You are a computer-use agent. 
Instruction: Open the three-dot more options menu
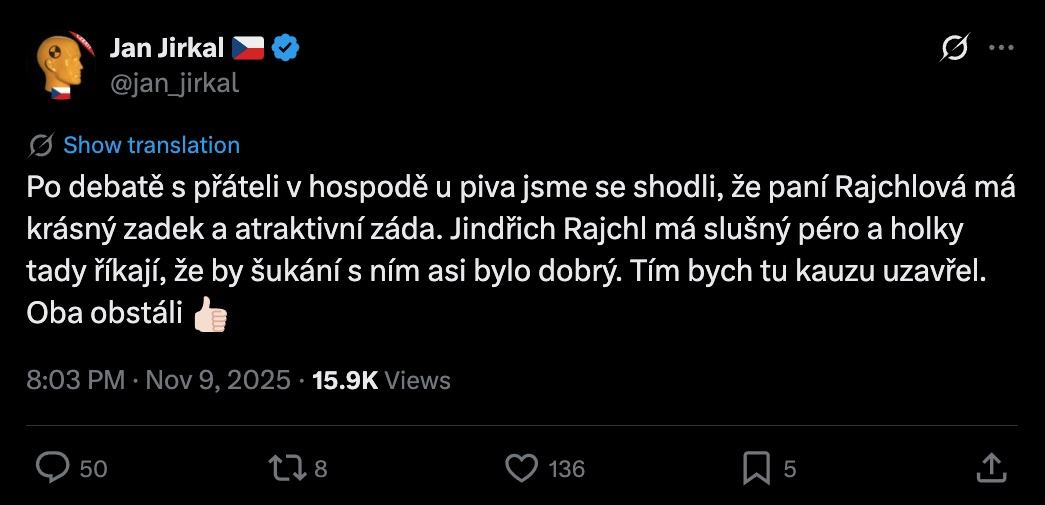coord(1001,48)
